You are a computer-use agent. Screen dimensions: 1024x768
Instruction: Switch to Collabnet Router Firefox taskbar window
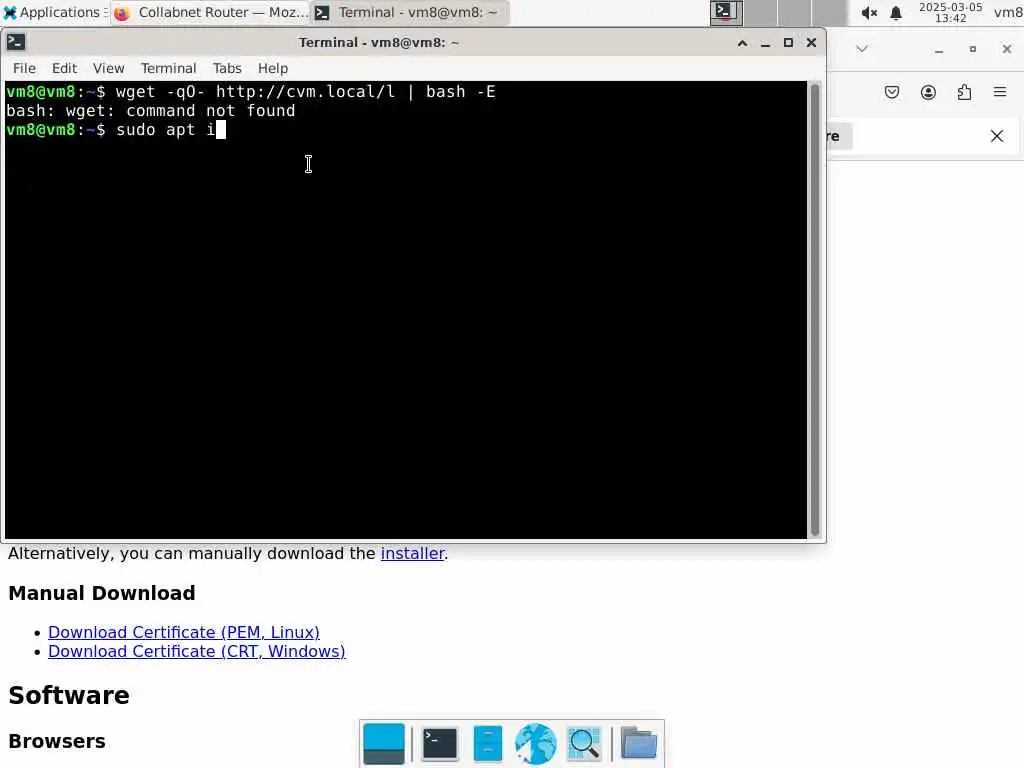coord(210,12)
